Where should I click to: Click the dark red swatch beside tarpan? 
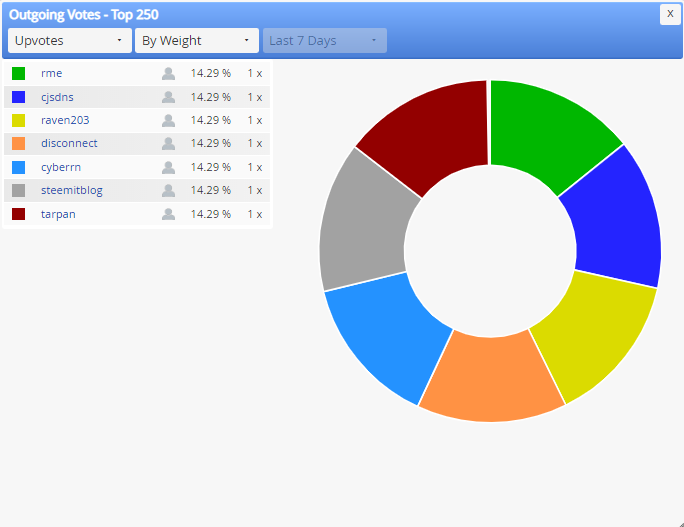[18, 214]
